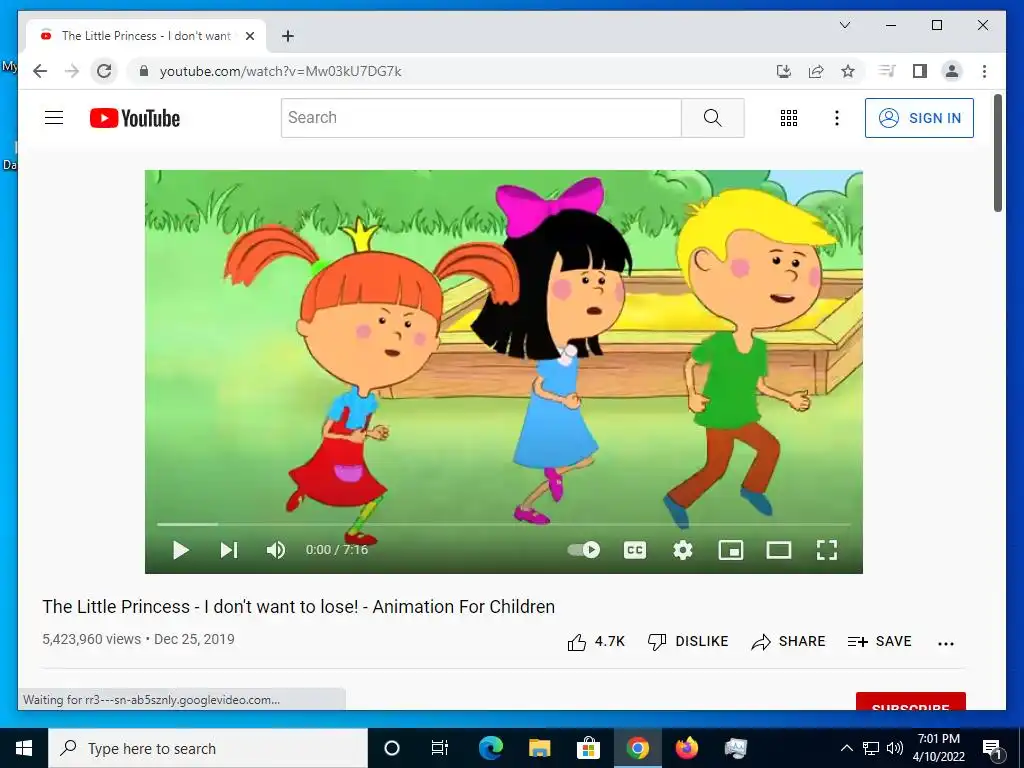Sign in to YouTube
1024x768 pixels.
click(x=919, y=118)
